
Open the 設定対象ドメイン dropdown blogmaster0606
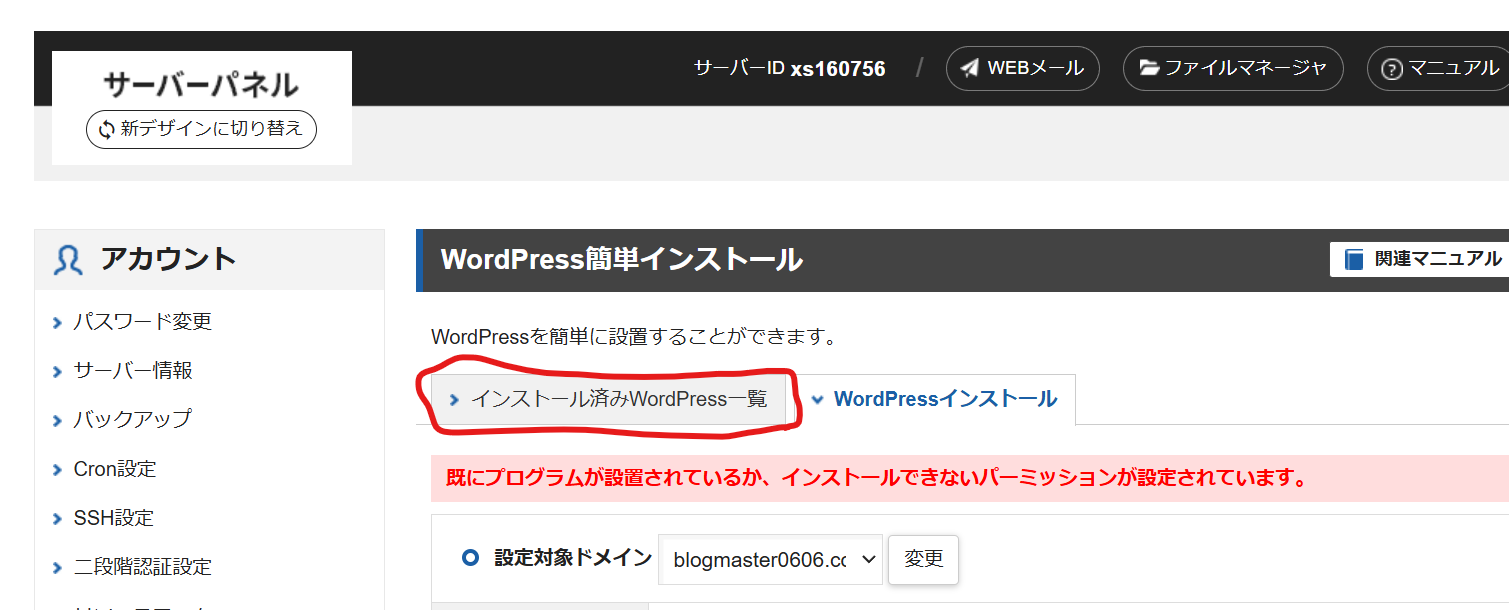[770, 559]
